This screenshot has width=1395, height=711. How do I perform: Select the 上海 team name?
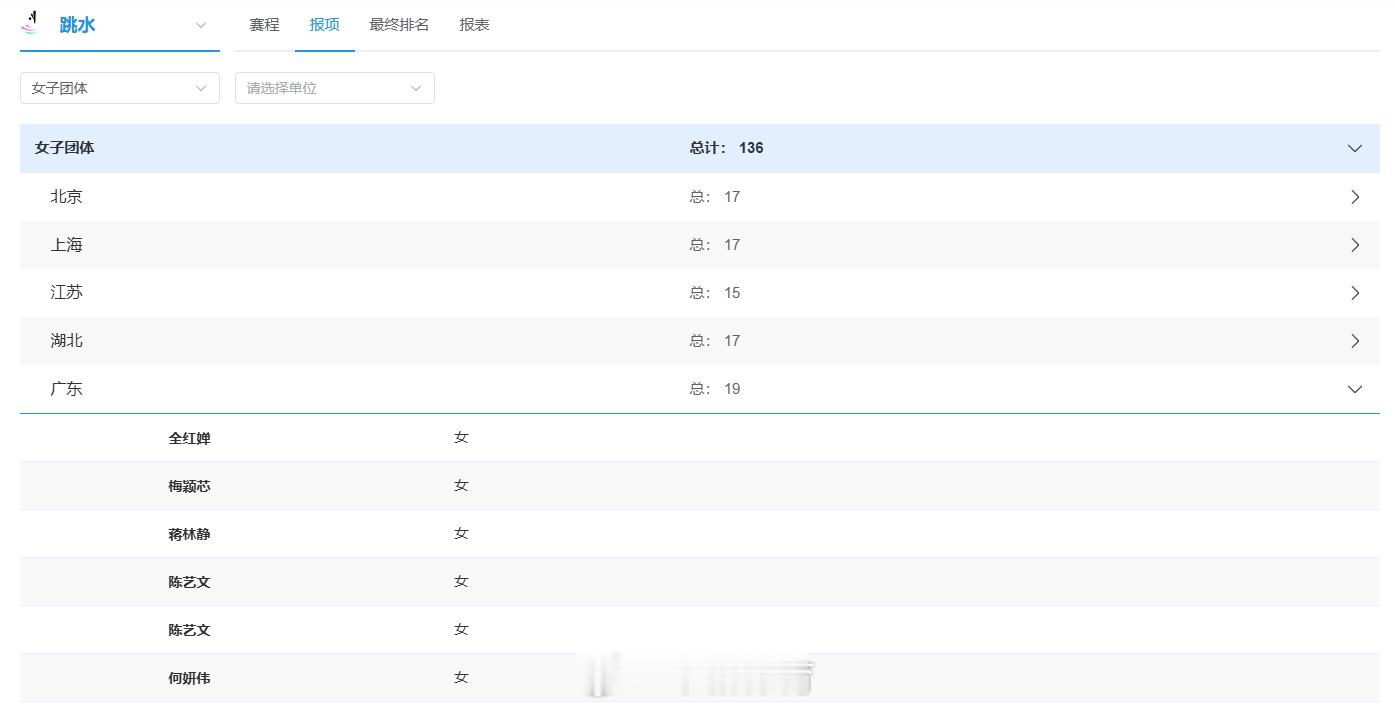tap(67, 245)
